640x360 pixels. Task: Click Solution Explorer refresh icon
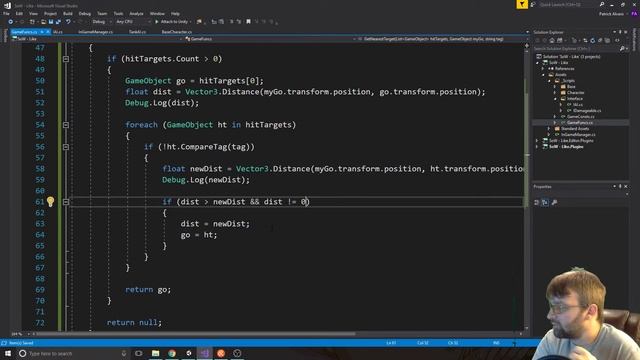(593, 40)
